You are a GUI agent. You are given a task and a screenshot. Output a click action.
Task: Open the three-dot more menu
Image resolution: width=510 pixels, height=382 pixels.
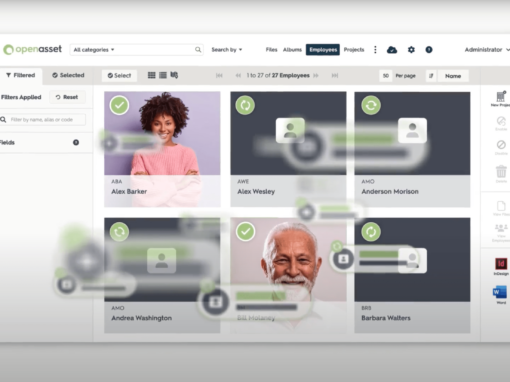tap(375, 50)
